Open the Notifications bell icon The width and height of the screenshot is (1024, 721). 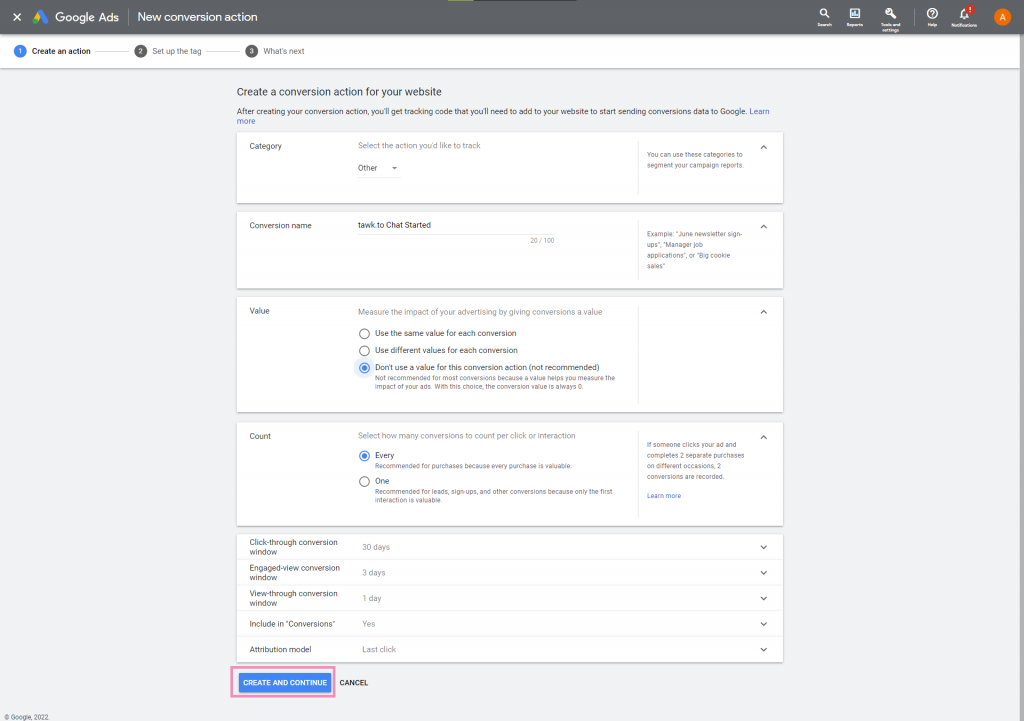point(964,16)
